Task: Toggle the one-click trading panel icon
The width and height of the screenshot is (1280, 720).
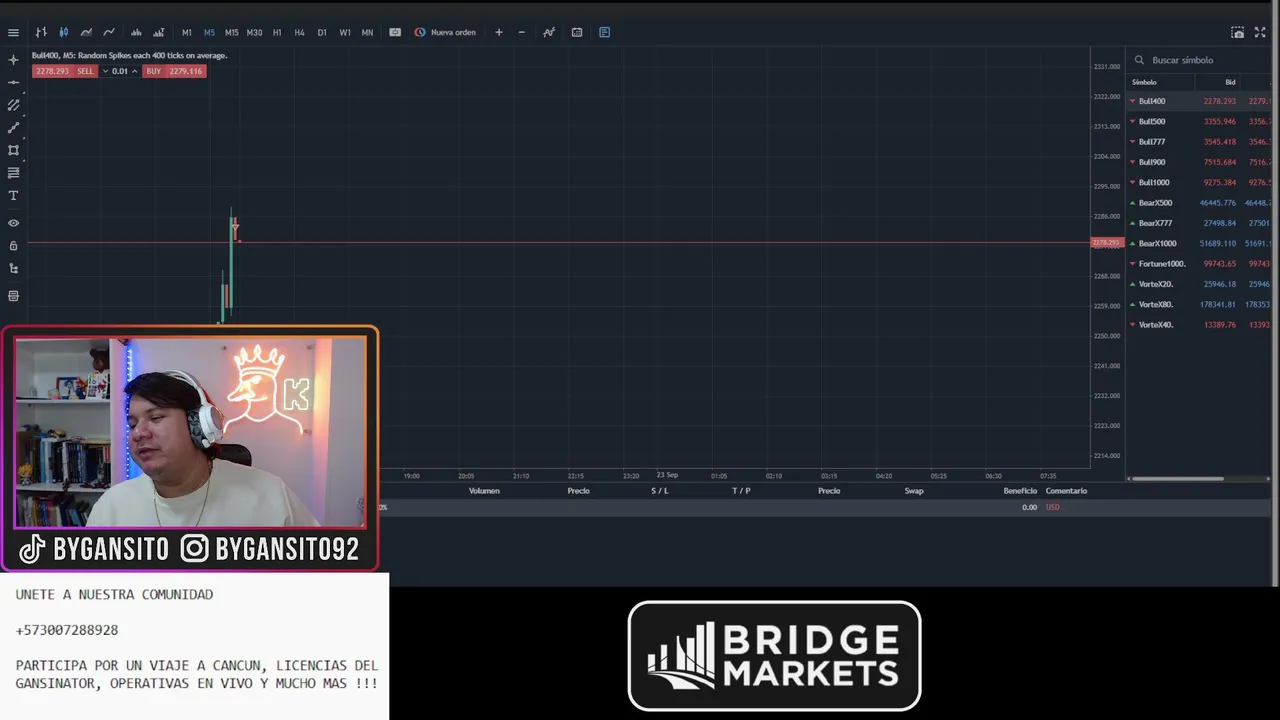Action: click(395, 32)
